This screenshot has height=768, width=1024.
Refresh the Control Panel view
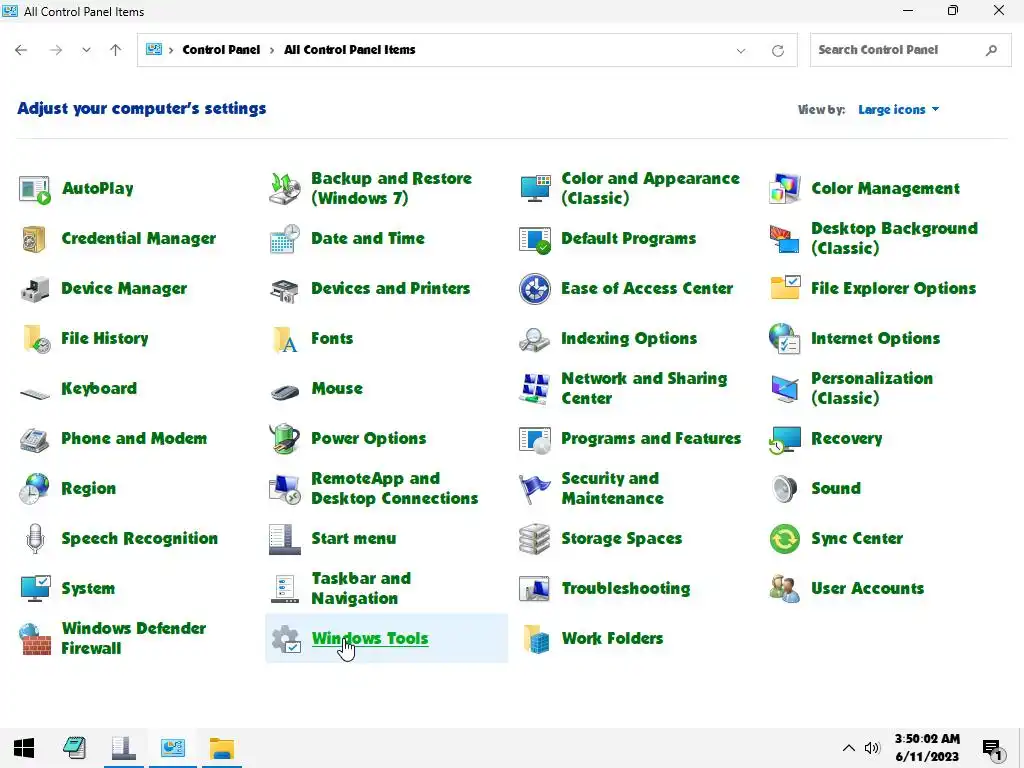778,50
